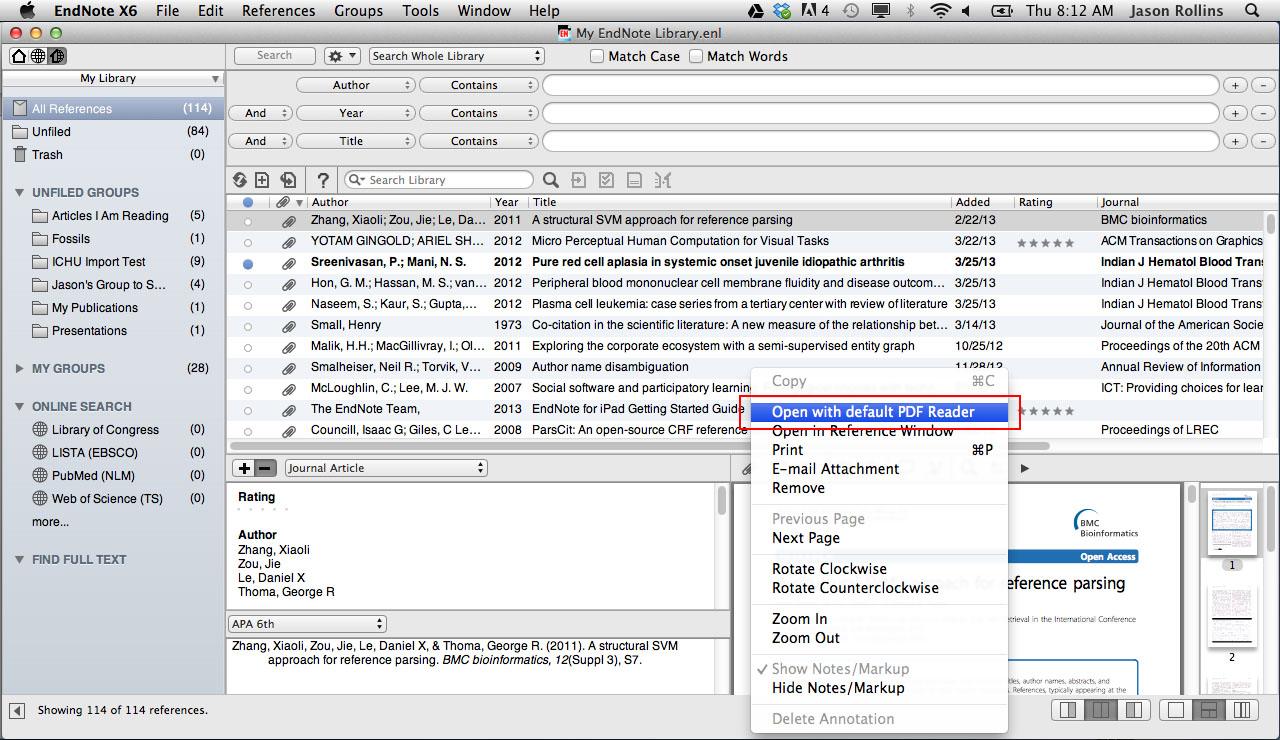
Task: Select the All References library icon
Action: point(20,108)
